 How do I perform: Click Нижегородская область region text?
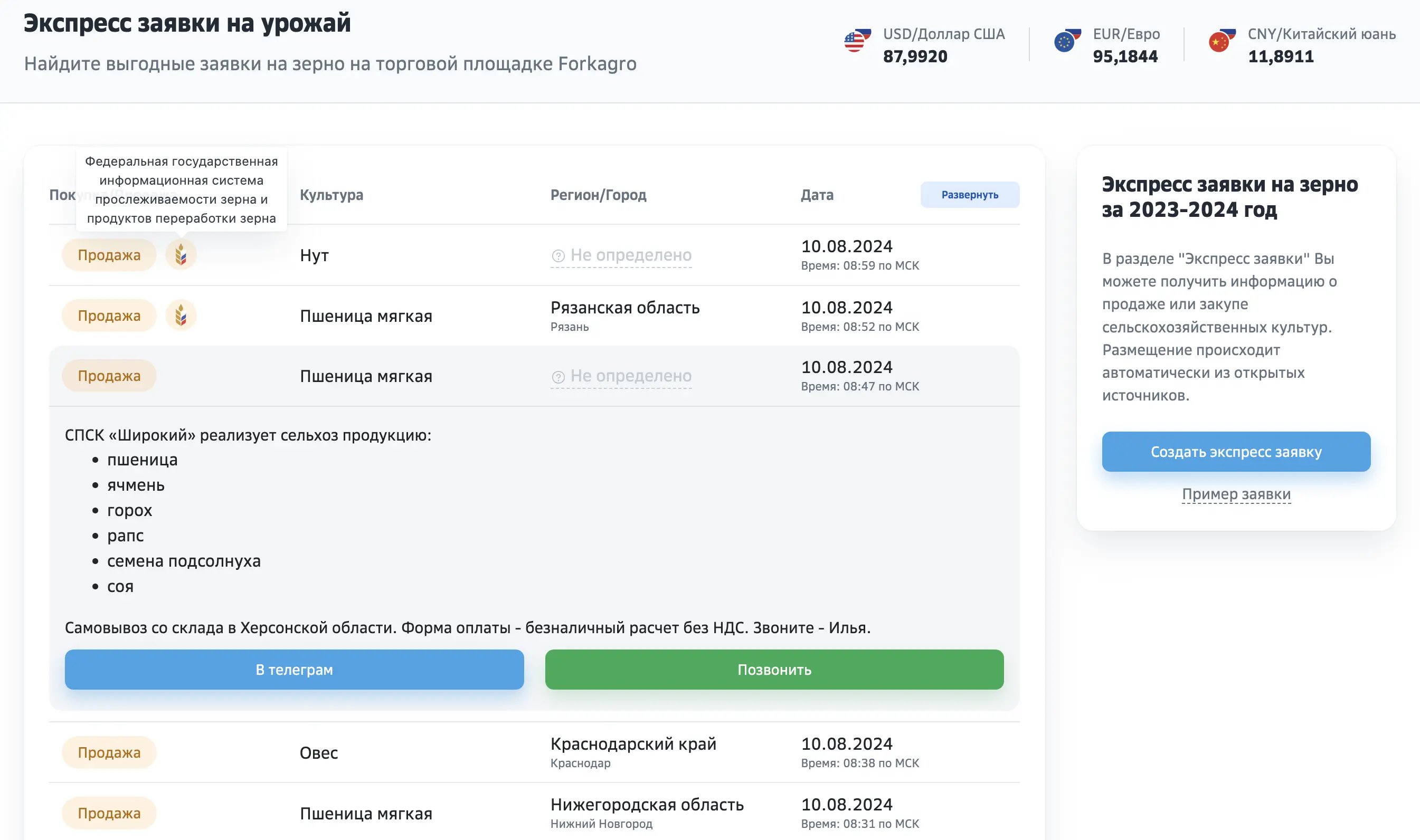click(647, 804)
